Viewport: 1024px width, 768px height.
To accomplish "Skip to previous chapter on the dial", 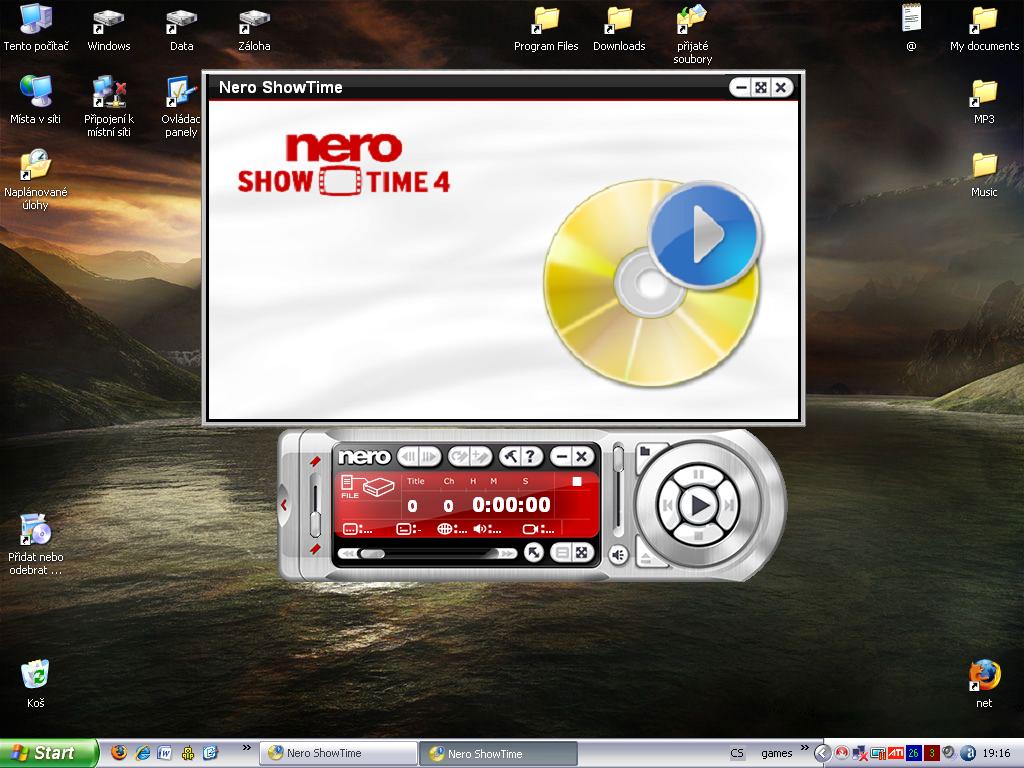I will [x=668, y=505].
